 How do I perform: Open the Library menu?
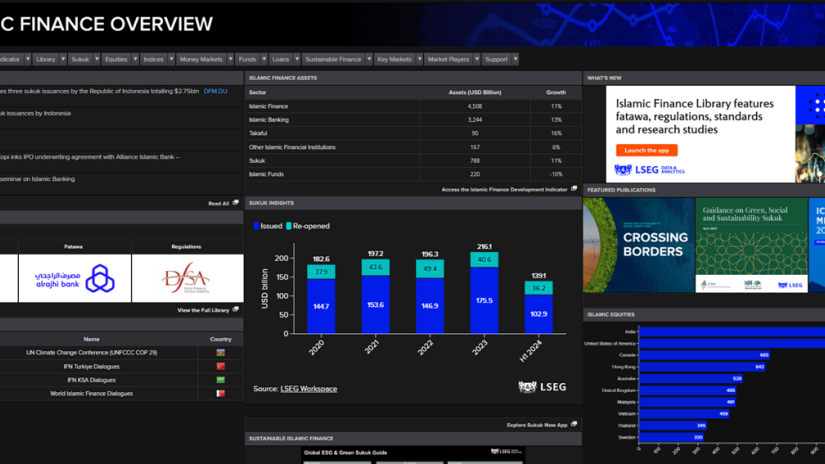click(x=46, y=59)
